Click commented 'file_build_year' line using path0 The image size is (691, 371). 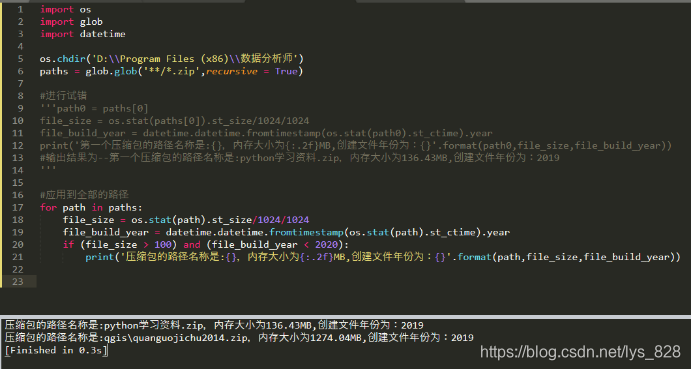click(x=266, y=133)
